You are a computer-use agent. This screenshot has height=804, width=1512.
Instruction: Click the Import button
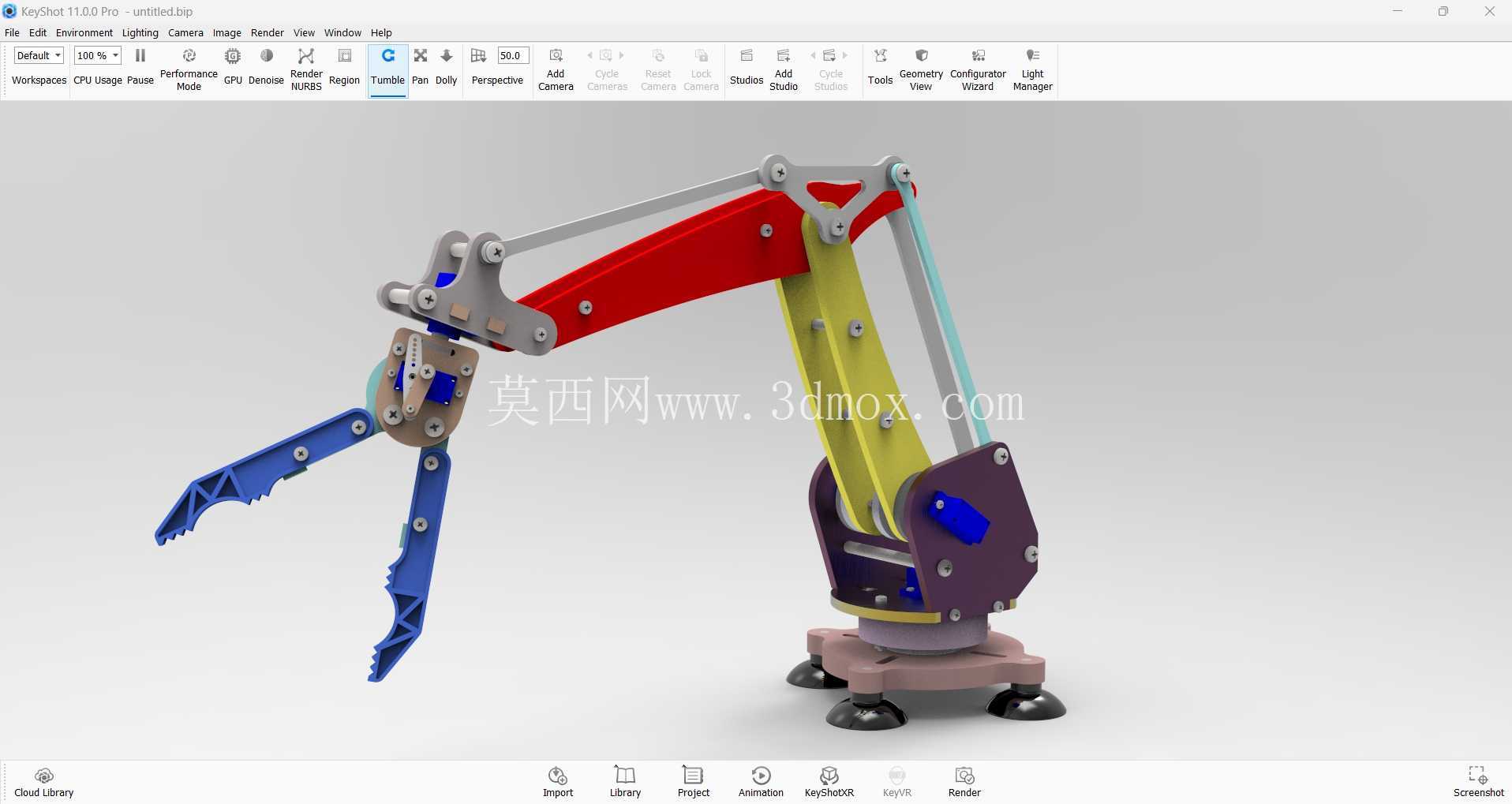[558, 782]
